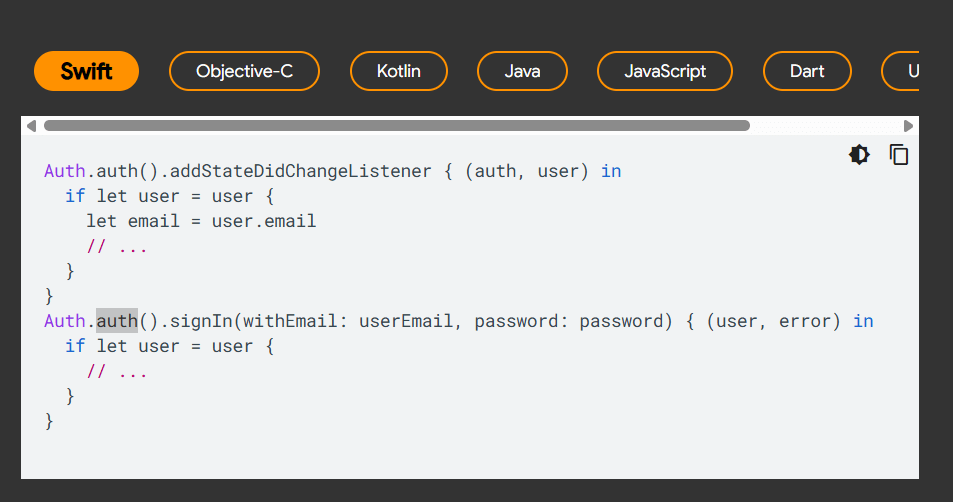Click the left scroll arrow

point(32,126)
